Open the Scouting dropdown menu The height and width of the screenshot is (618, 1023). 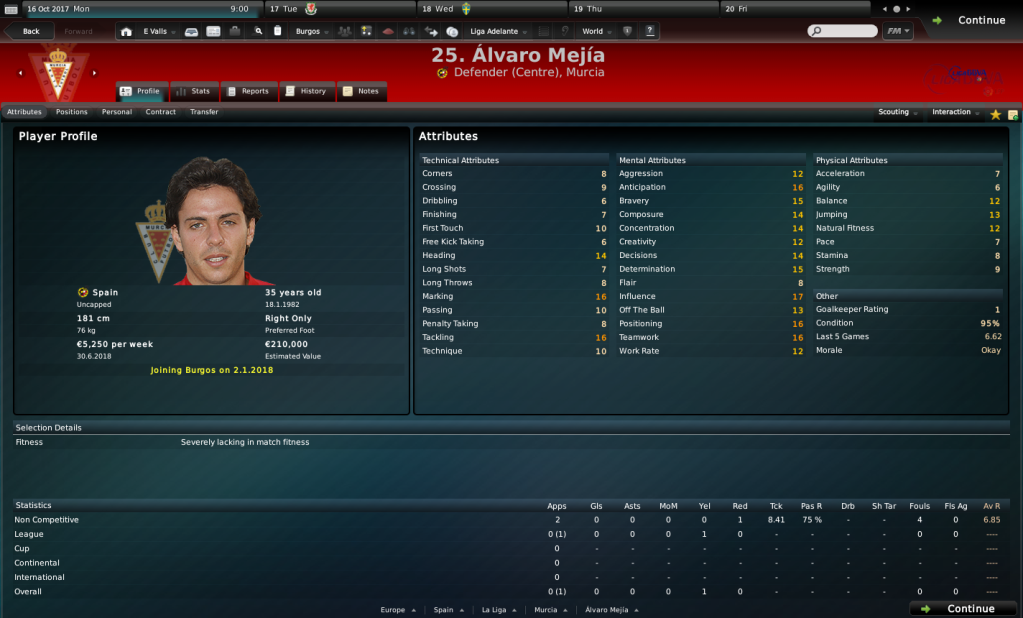[x=898, y=112]
